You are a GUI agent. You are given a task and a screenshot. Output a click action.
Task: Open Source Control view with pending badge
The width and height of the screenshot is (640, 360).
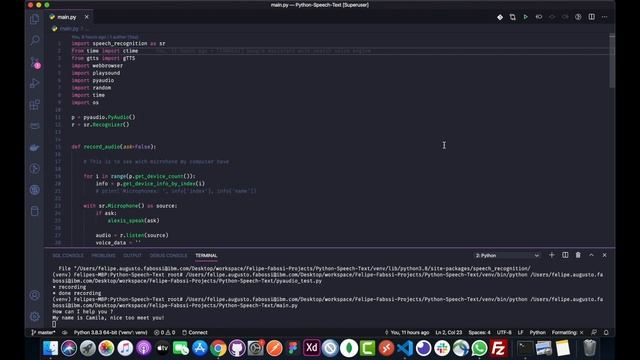(35, 62)
